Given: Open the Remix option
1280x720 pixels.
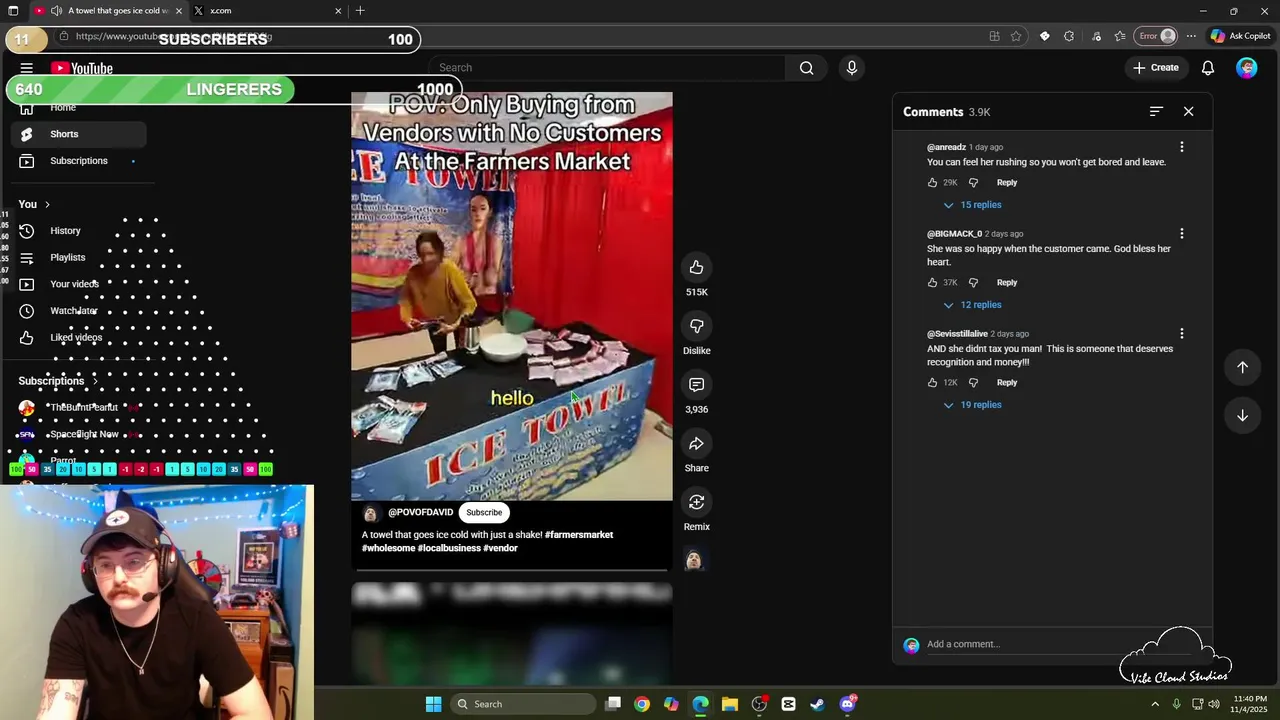Looking at the screenshot, I should (x=696, y=502).
